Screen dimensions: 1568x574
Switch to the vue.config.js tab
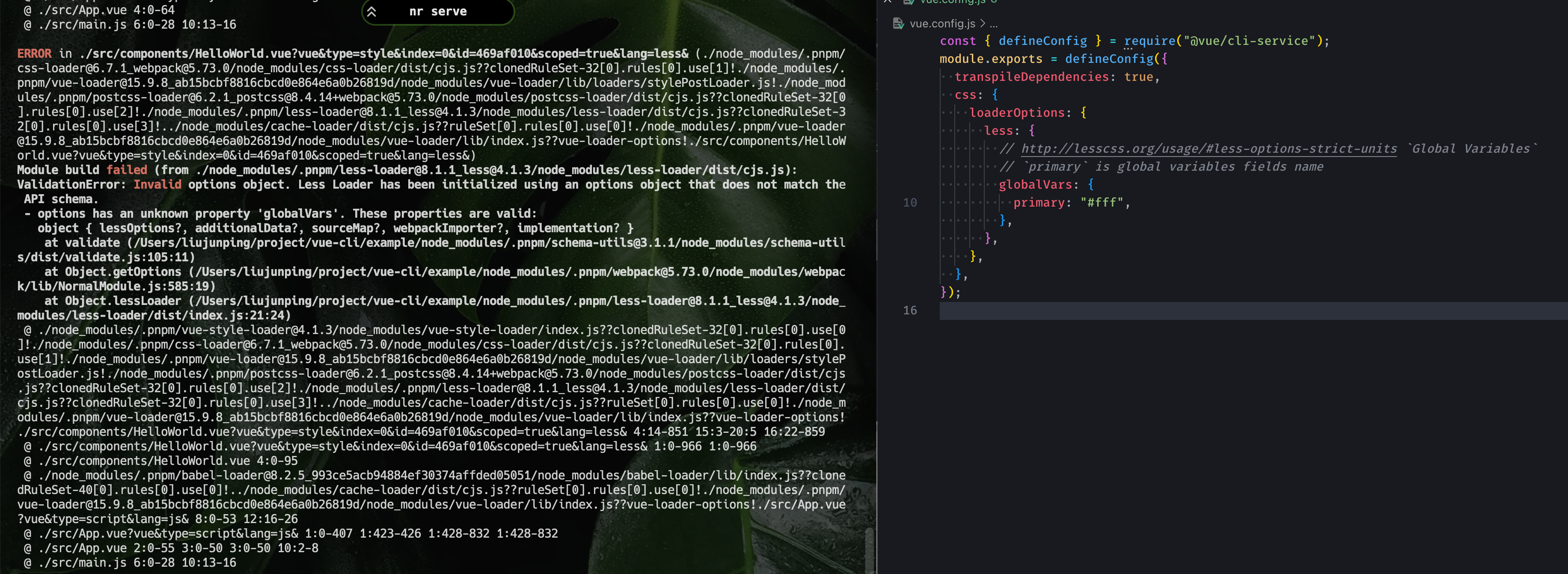pos(953,2)
